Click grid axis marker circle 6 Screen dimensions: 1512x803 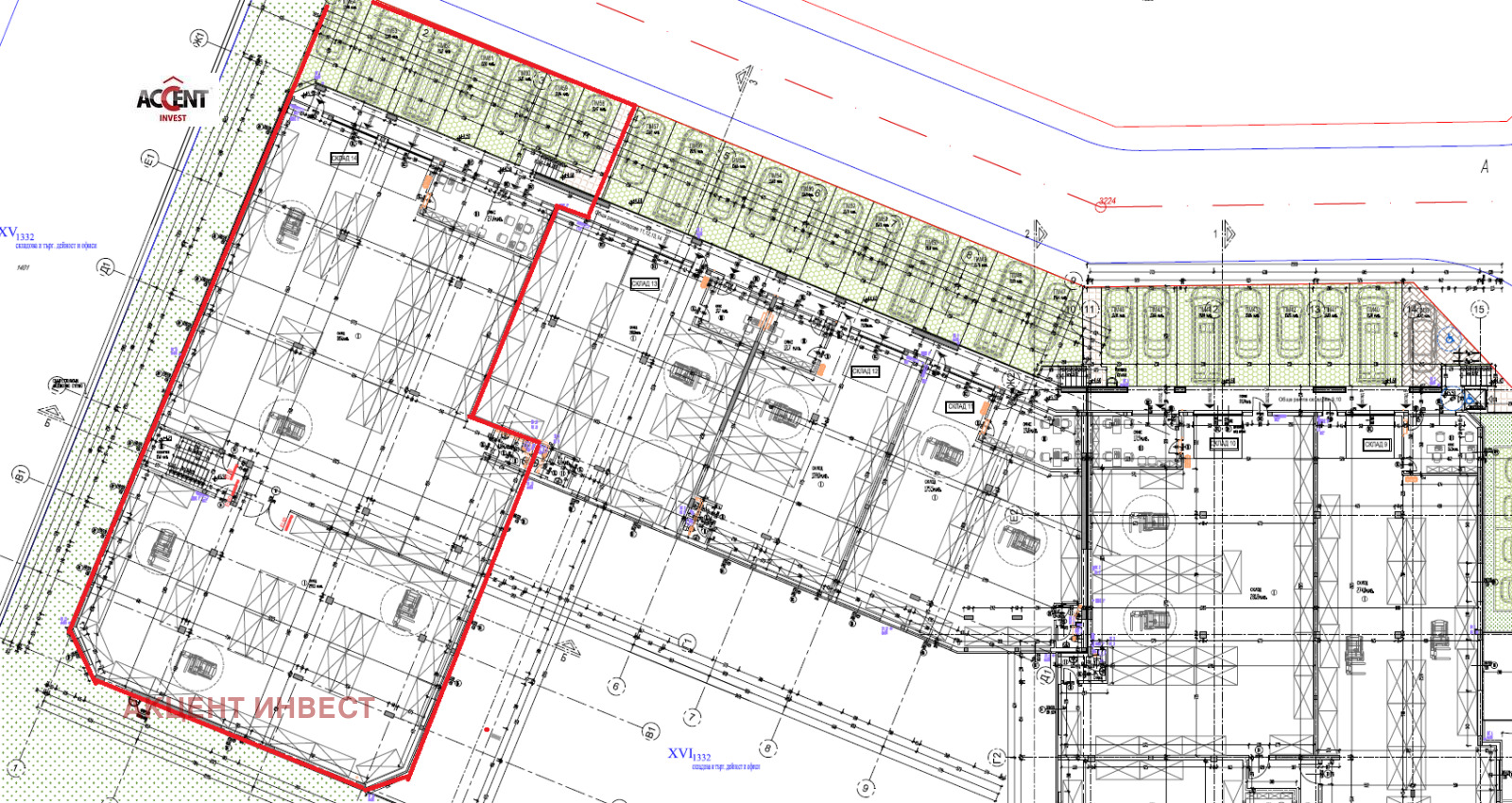(x=617, y=686)
